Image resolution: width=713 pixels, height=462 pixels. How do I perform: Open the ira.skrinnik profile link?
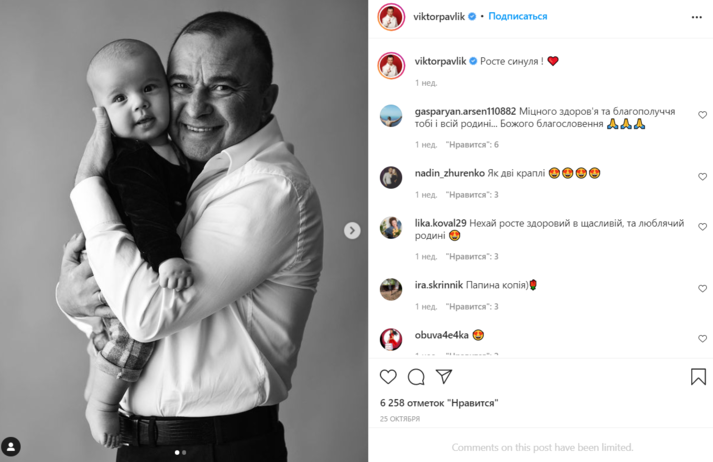point(438,285)
